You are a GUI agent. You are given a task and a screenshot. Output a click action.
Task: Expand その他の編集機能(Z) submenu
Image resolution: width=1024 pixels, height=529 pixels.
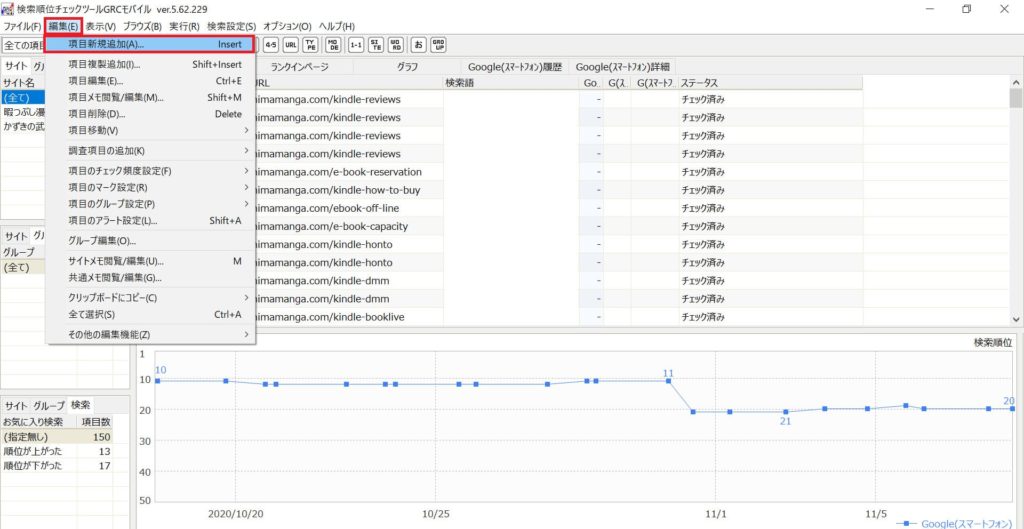(150, 334)
